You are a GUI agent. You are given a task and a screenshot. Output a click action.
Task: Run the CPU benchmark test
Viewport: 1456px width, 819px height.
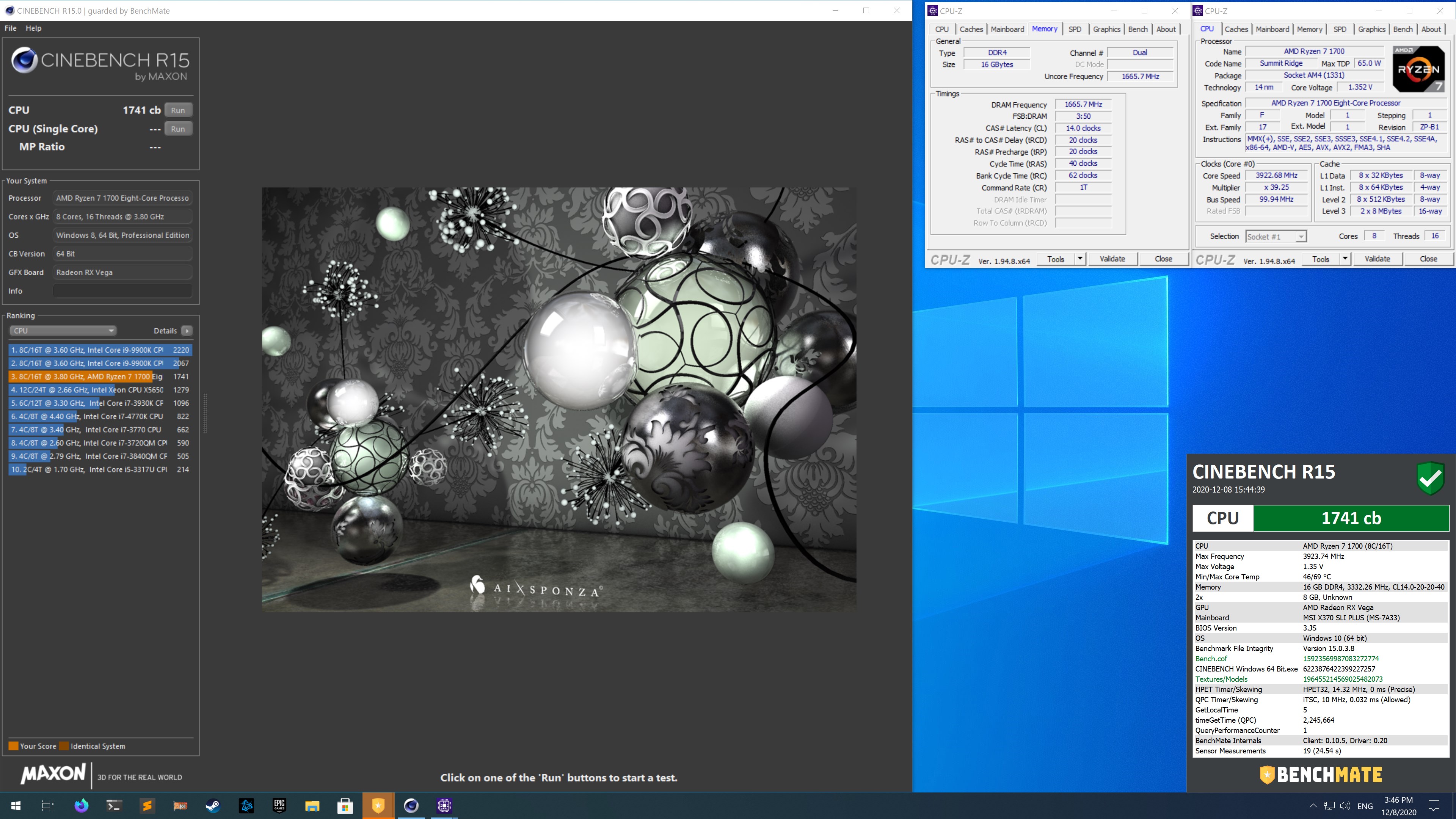(x=178, y=110)
